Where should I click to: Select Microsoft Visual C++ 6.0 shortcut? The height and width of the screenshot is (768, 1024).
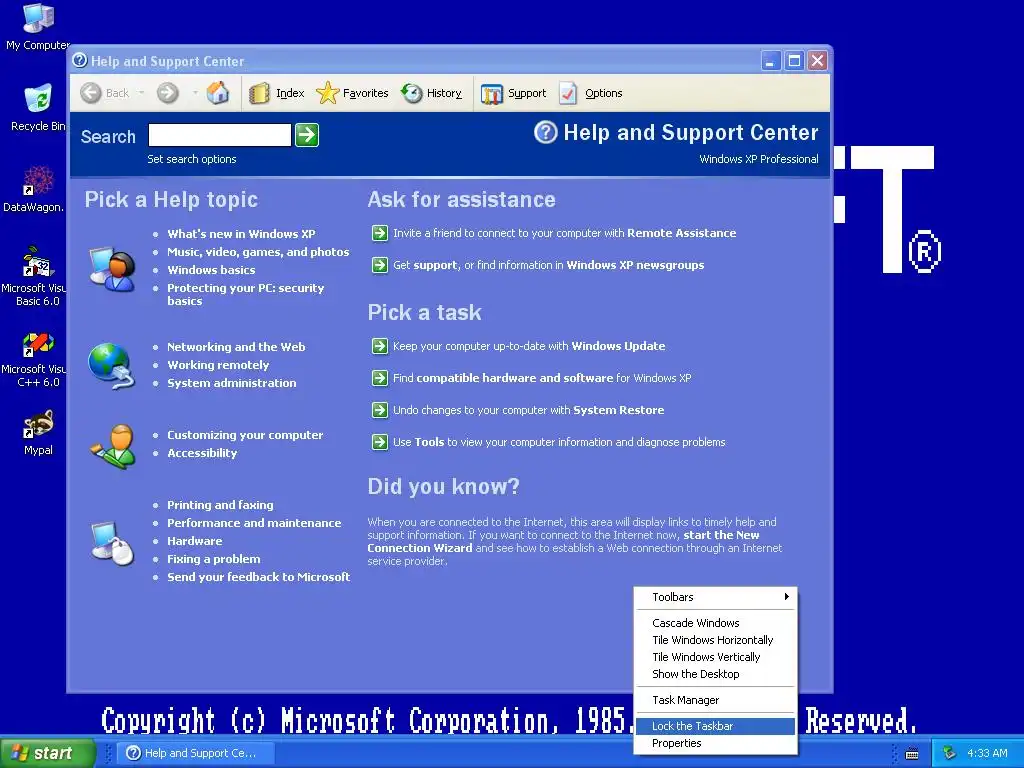(36, 359)
